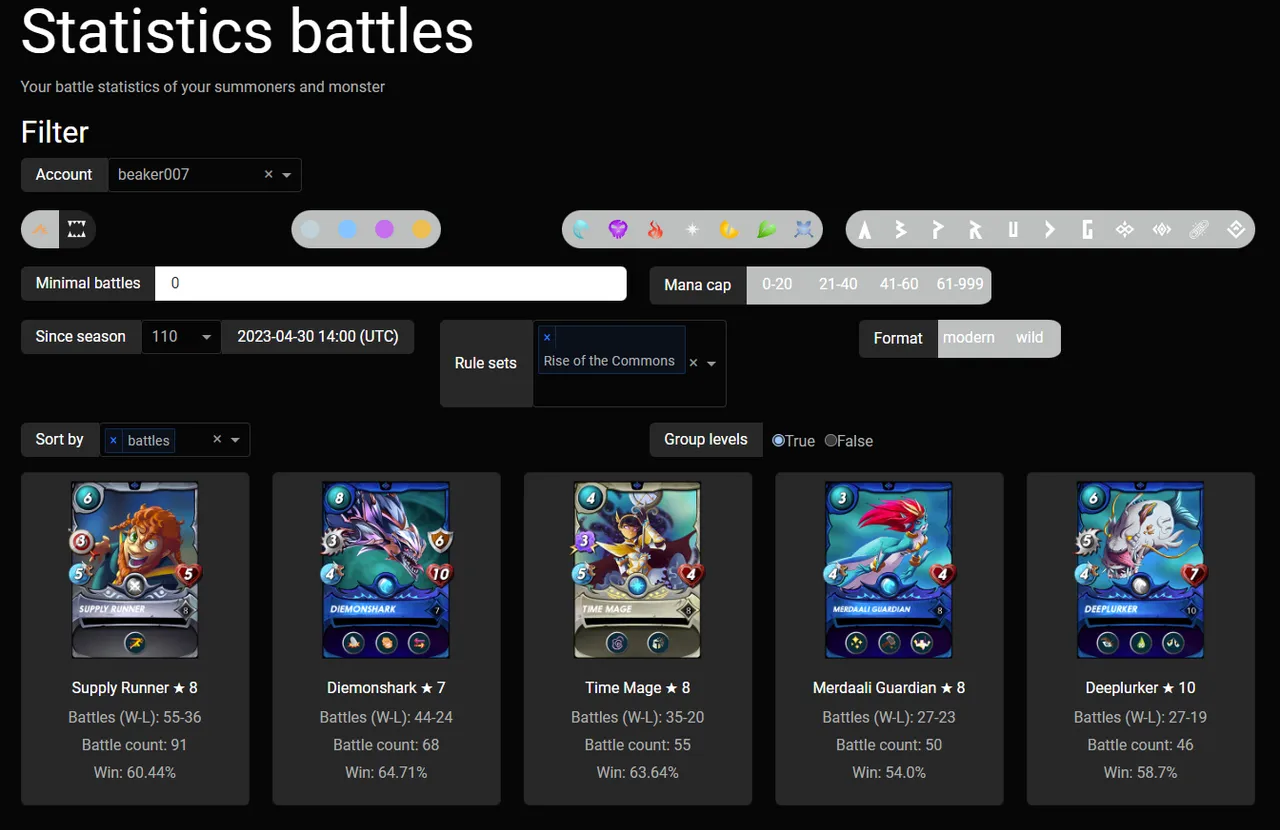Filter by Fire flame icon
This screenshot has height=830, width=1280.
(655, 230)
